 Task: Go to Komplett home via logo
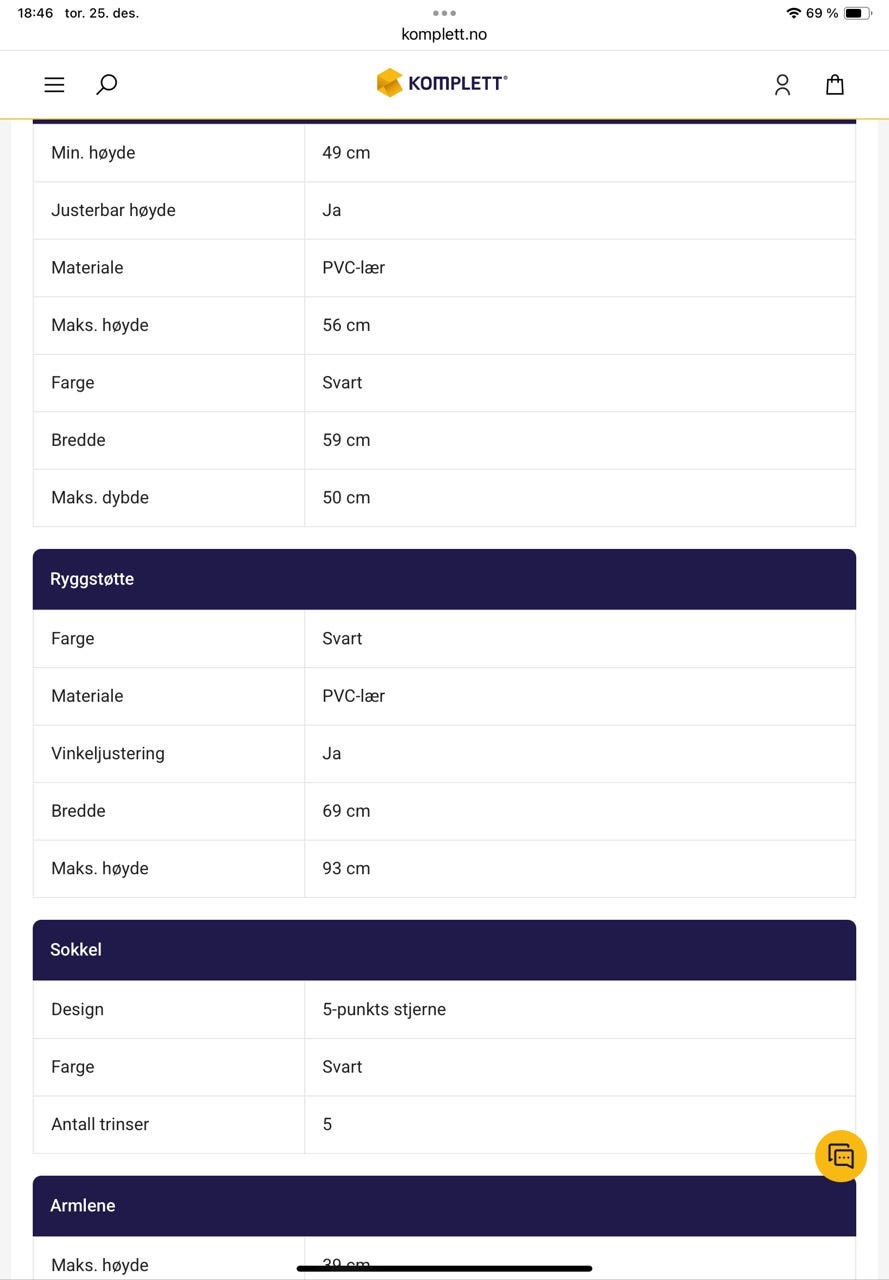pos(442,83)
